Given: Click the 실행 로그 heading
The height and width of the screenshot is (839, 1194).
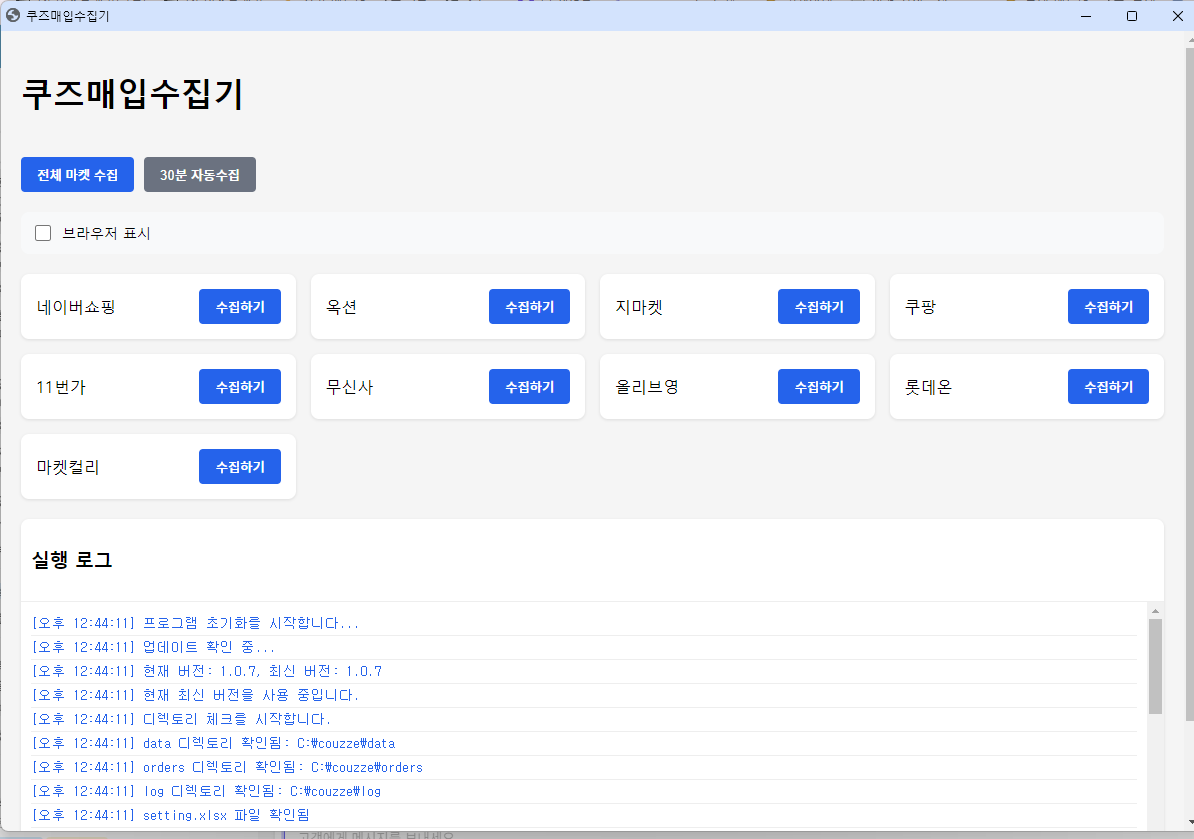Looking at the screenshot, I should (72, 560).
